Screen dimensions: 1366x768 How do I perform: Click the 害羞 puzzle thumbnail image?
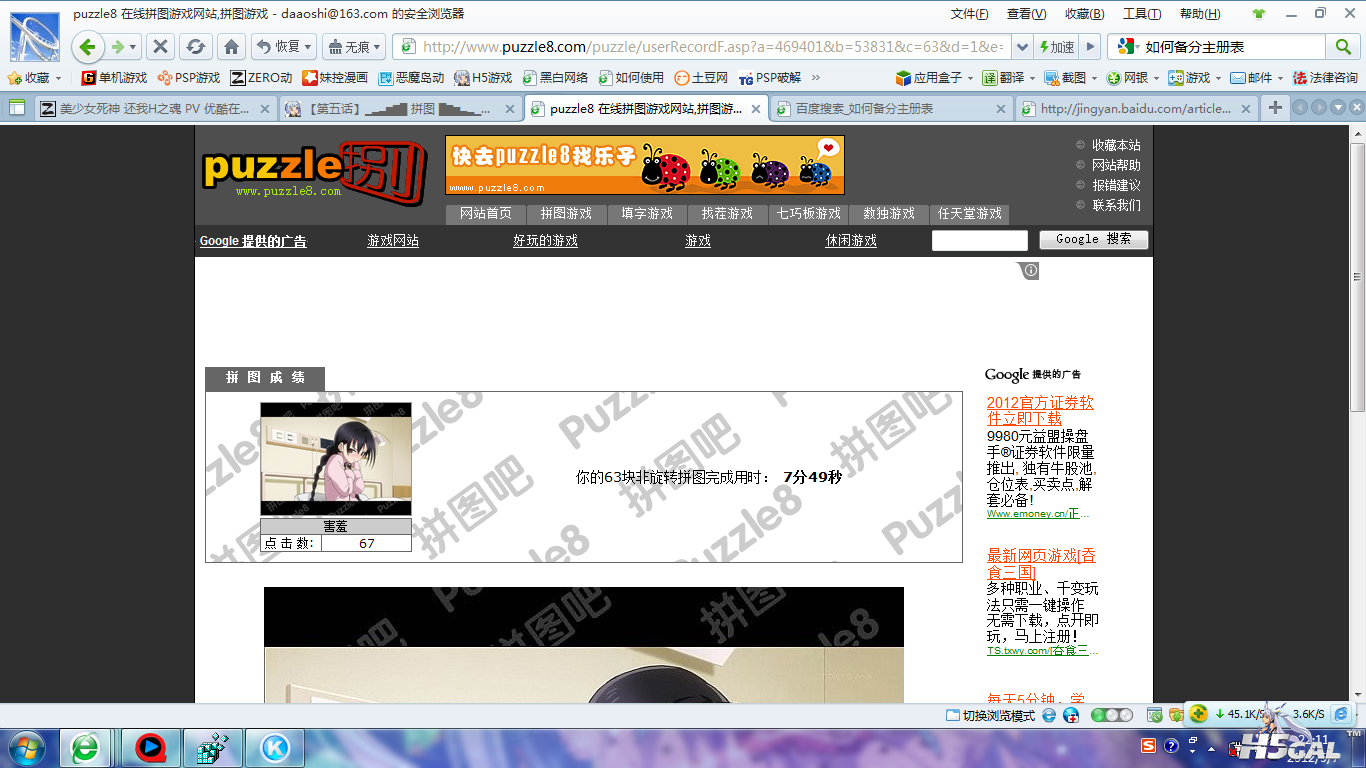click(336, 459)
